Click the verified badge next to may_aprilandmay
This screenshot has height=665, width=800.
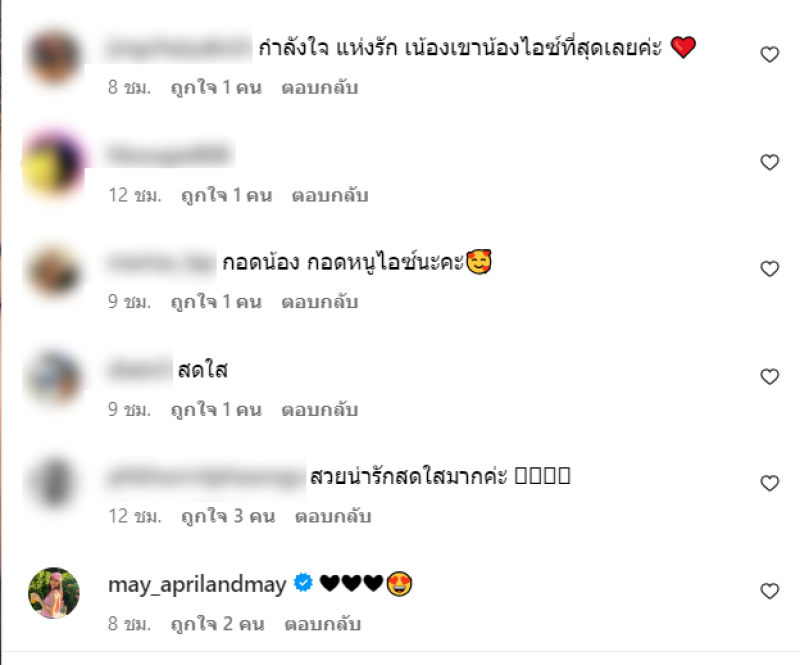coord(303,582)
